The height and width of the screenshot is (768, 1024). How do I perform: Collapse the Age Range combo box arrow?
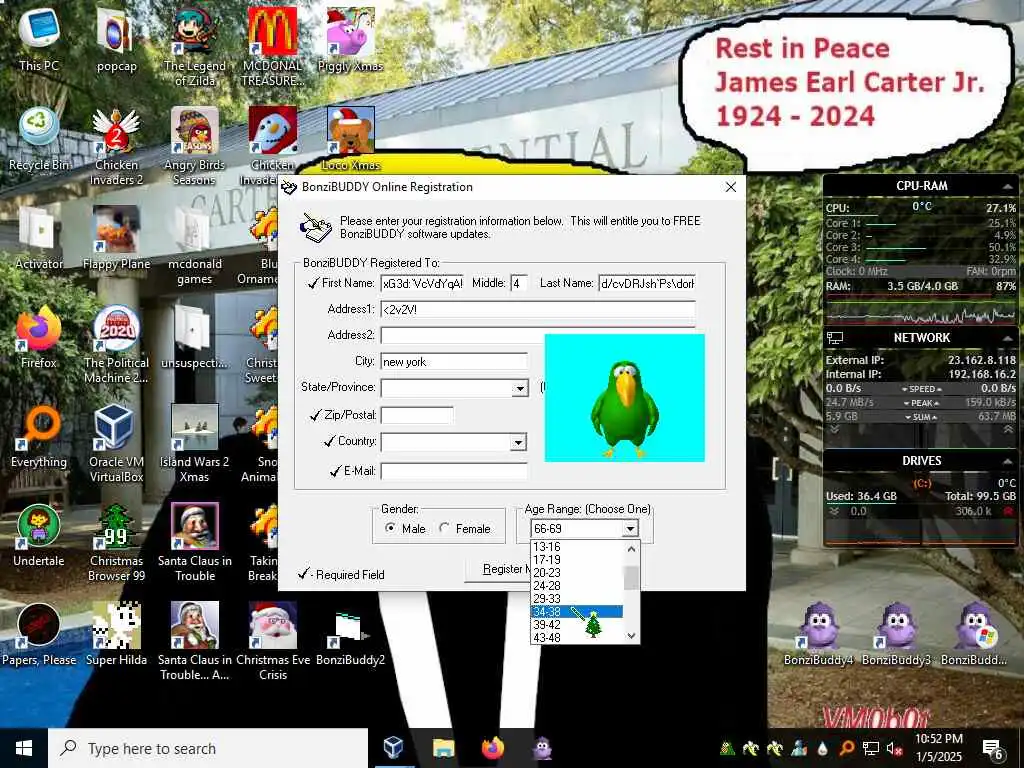630,528
